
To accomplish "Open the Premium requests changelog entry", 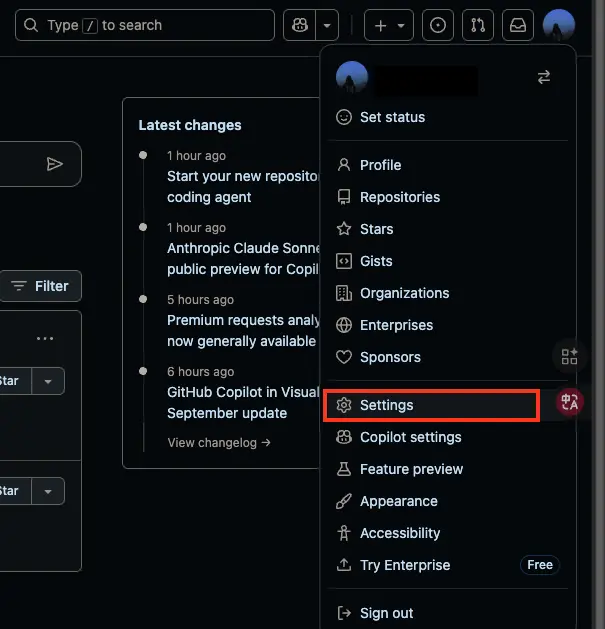I will (x=241, y=331).
